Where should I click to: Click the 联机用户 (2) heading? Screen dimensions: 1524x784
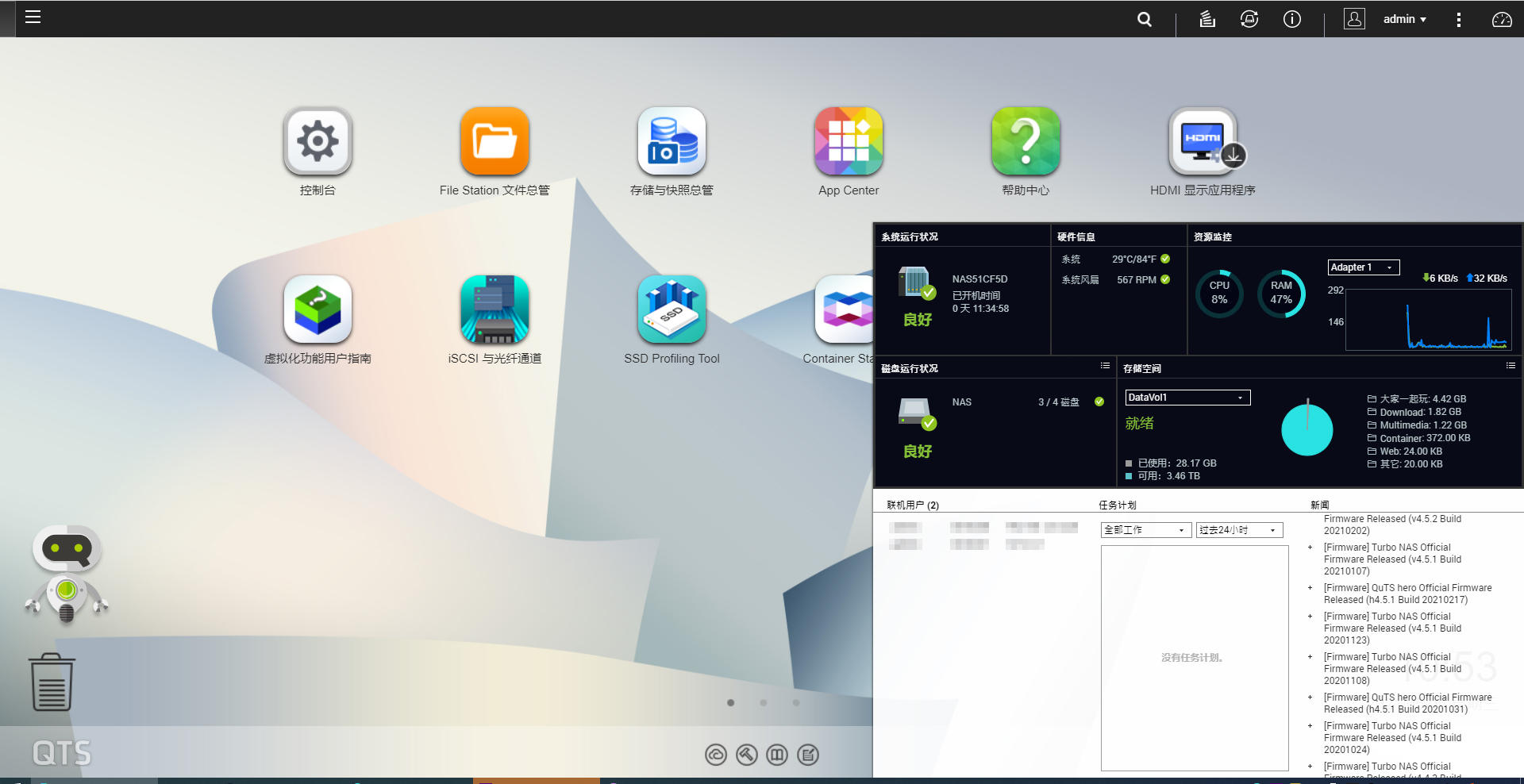tap(913, 505)
